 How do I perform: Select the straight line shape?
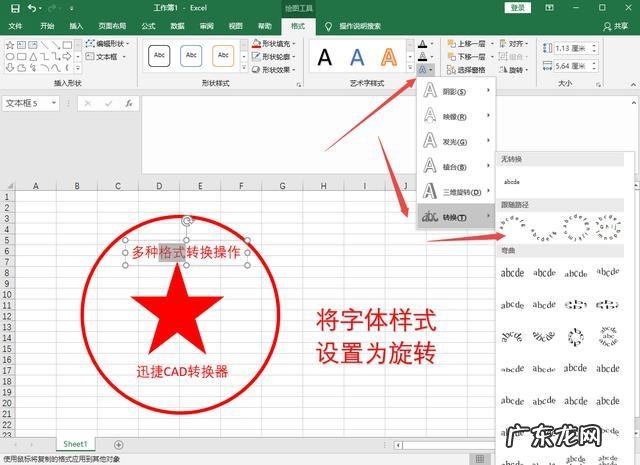tap(44, 45)
